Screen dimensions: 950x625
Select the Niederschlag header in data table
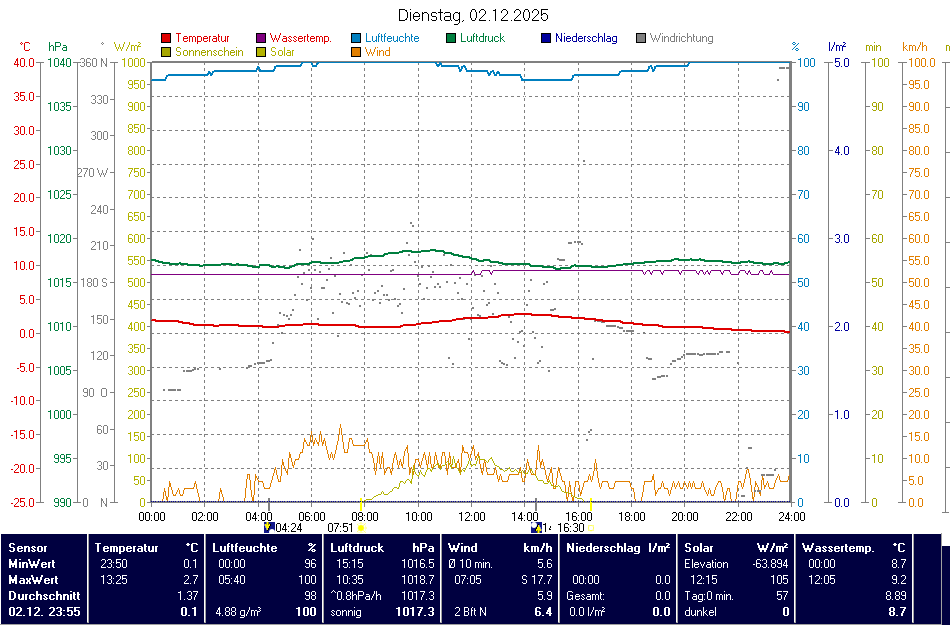tap(604, 548)
